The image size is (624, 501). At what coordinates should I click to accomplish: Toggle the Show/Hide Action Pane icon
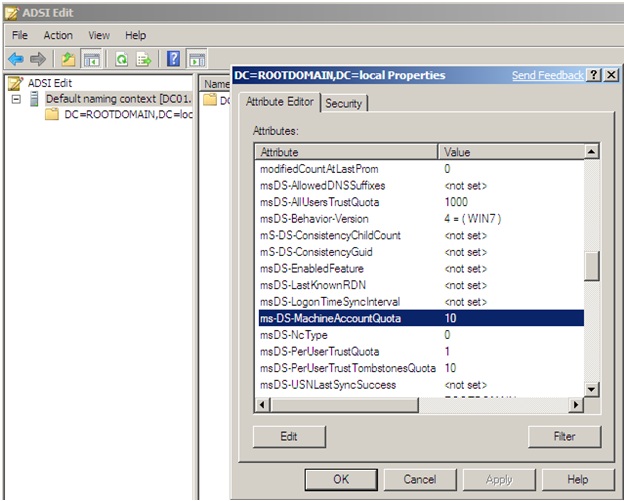pyautogui.click(x=197, y=59)
